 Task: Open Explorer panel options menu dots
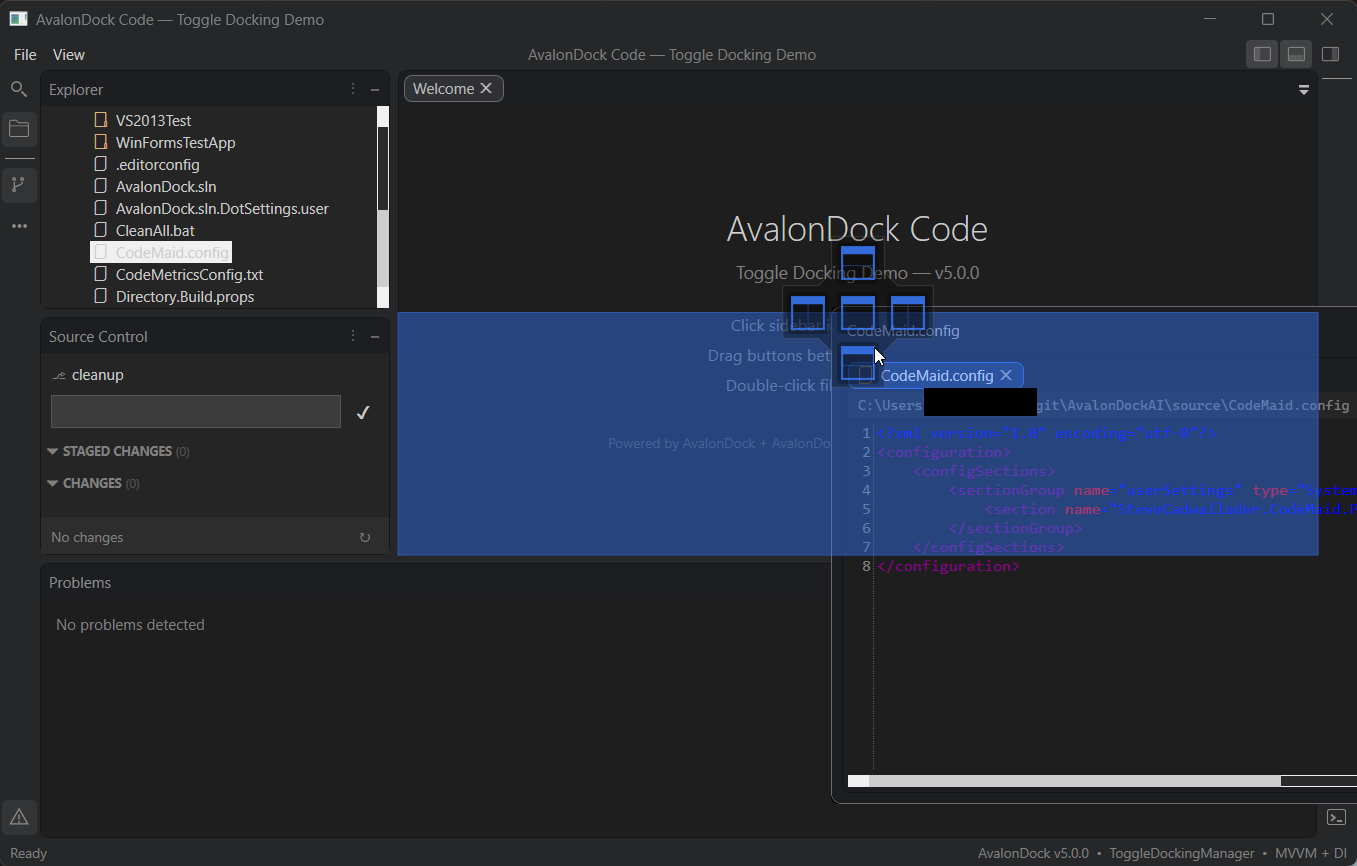pos(353,89)
